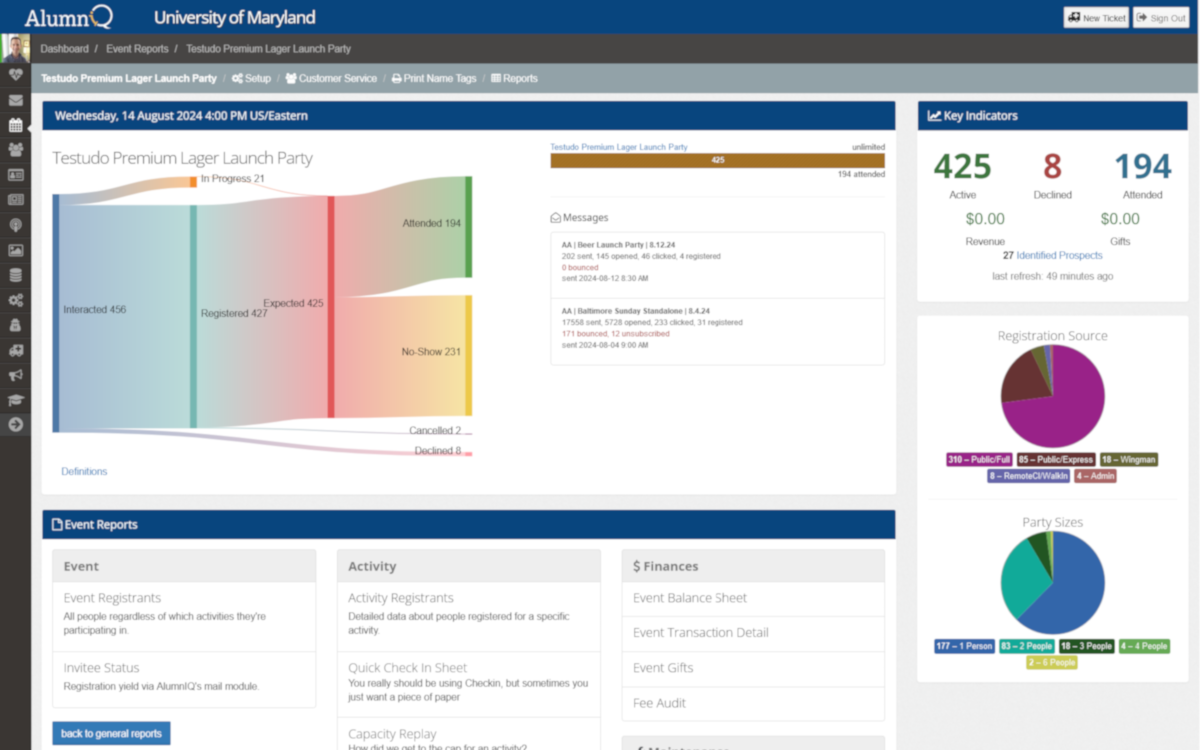Click the user profile photo avatar
The height and width of the screenshot is (750, 1200).
coord(15,48)
